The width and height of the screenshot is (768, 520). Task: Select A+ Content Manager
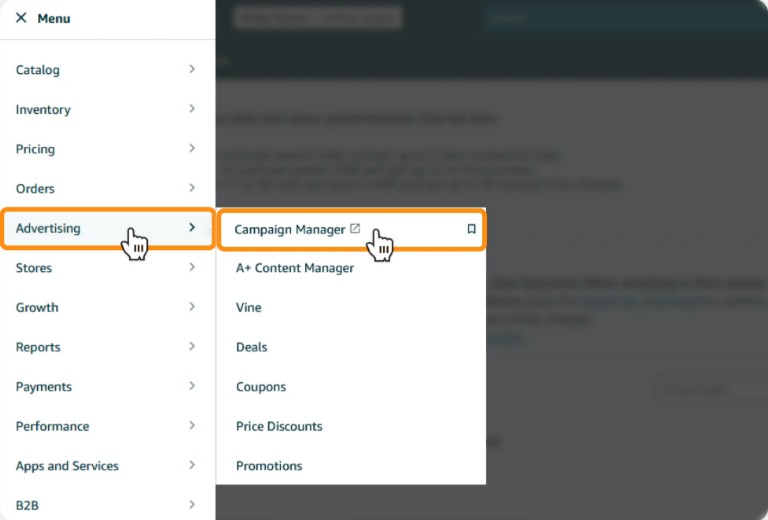click(x=295, y=268)
